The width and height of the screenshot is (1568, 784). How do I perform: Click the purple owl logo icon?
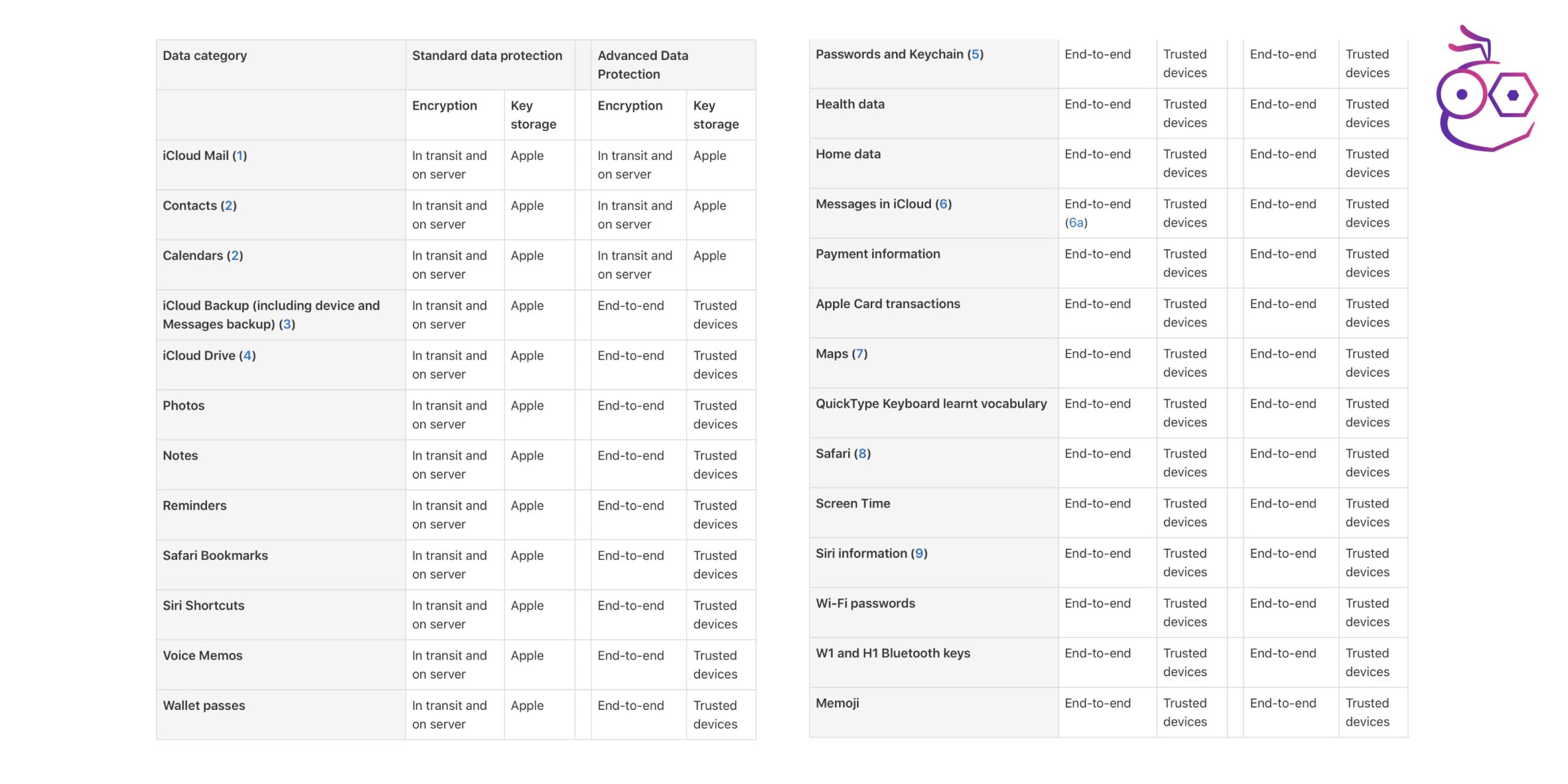pos(1485,91)
